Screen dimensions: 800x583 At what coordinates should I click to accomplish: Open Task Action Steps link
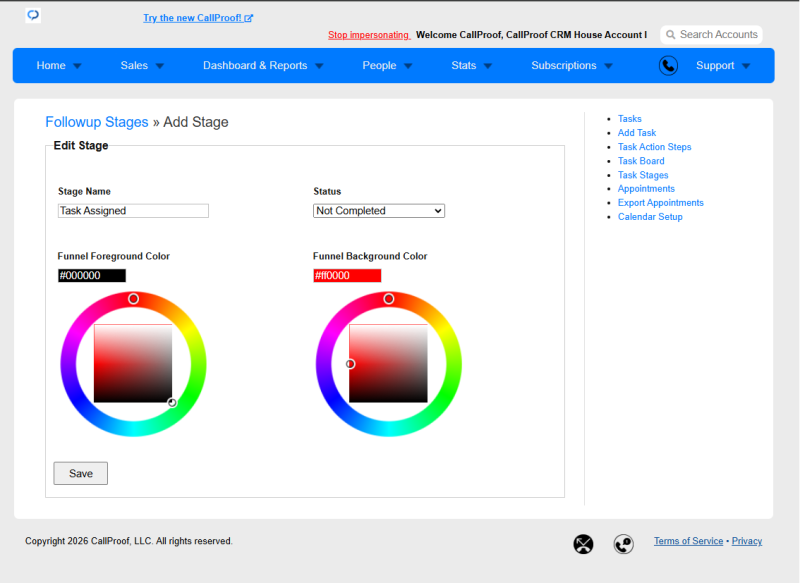(655, 147)
